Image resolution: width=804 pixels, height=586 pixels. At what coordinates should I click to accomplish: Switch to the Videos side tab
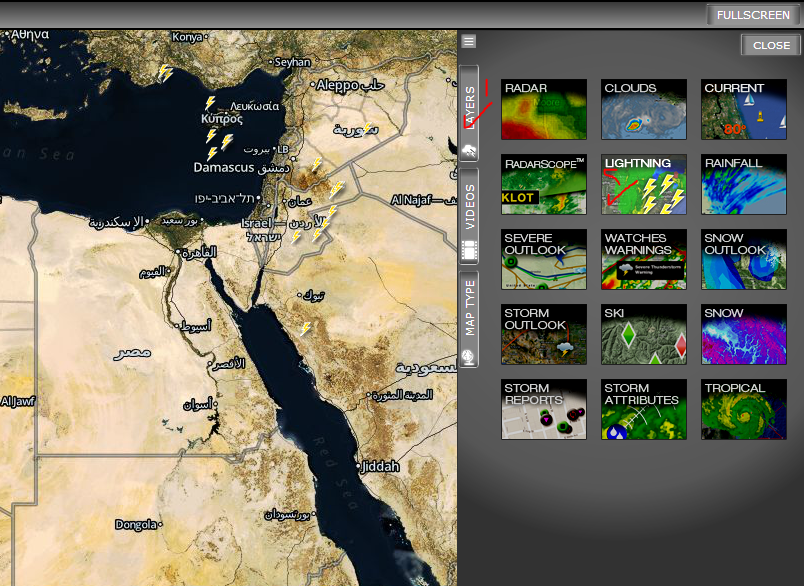(469, 216)
